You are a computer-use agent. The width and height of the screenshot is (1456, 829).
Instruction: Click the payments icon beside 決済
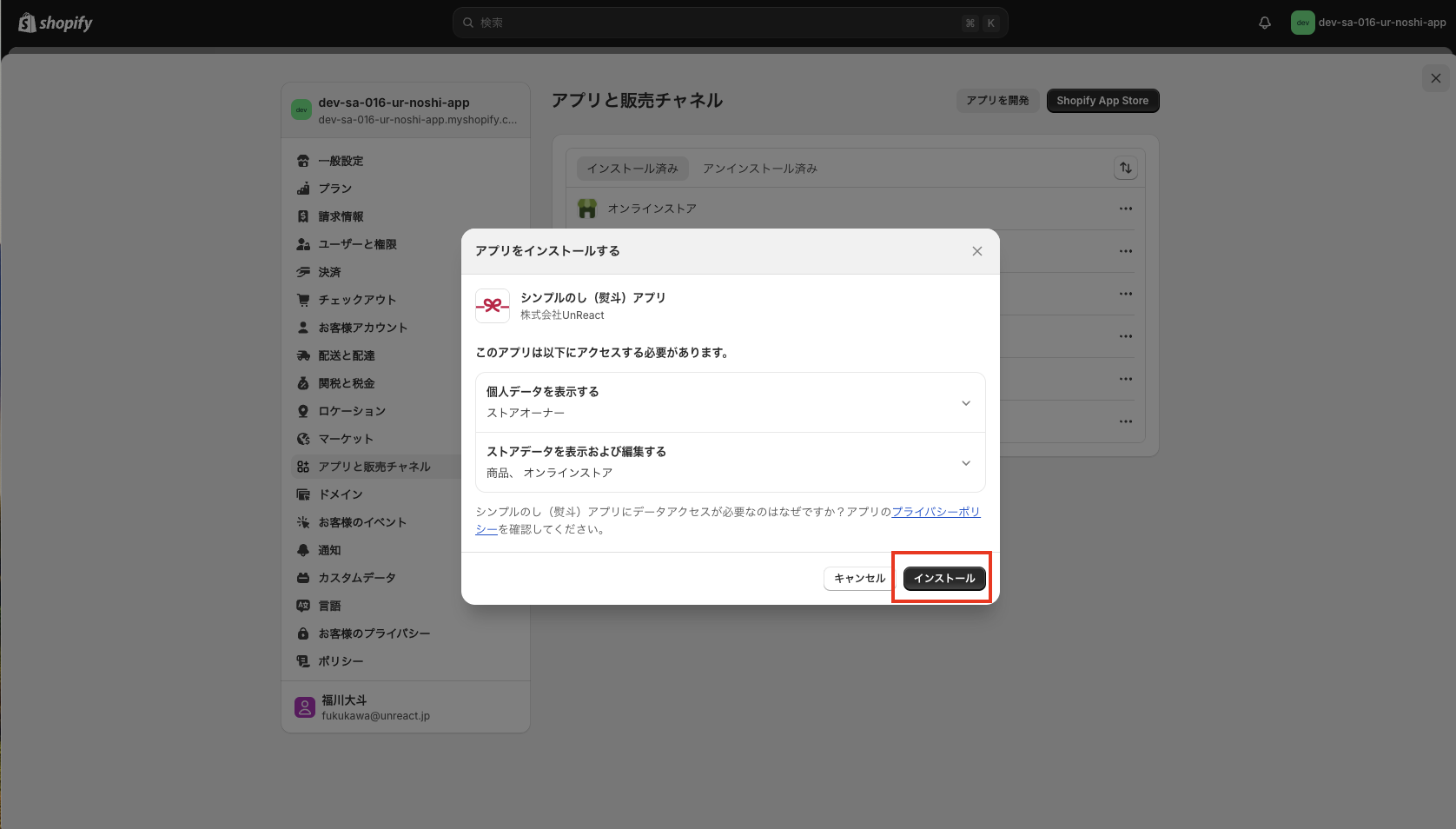[x=303, y=272]
